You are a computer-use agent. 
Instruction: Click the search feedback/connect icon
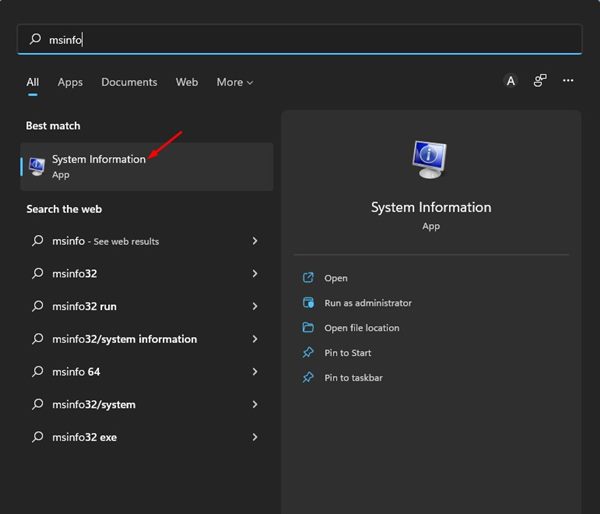pyautogui.click(x=540, y=81)
